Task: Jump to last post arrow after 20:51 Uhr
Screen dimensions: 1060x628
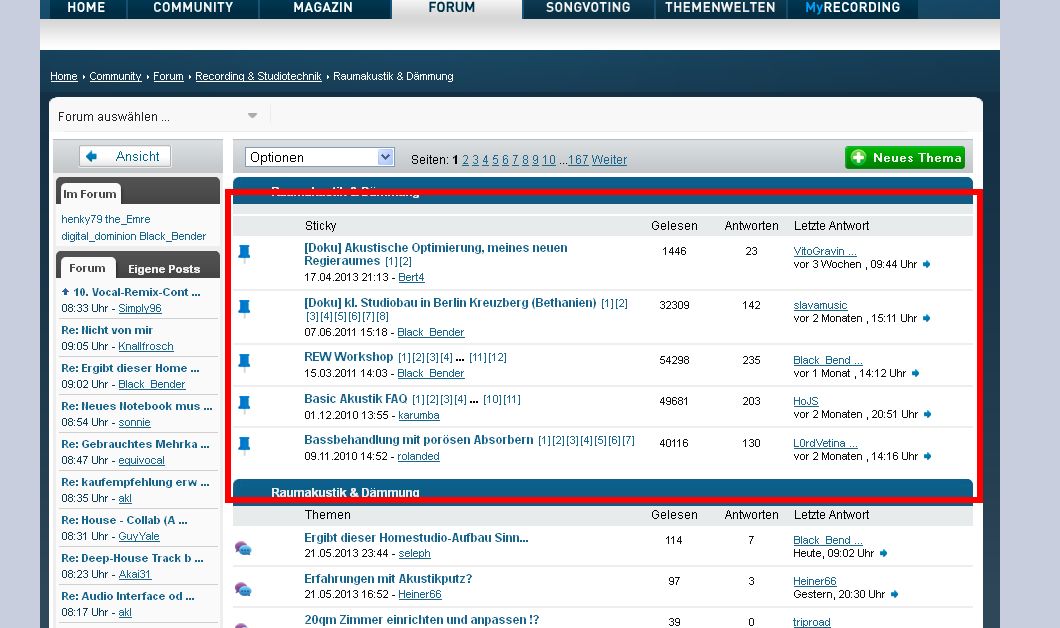Action: [x=928, y=414]
